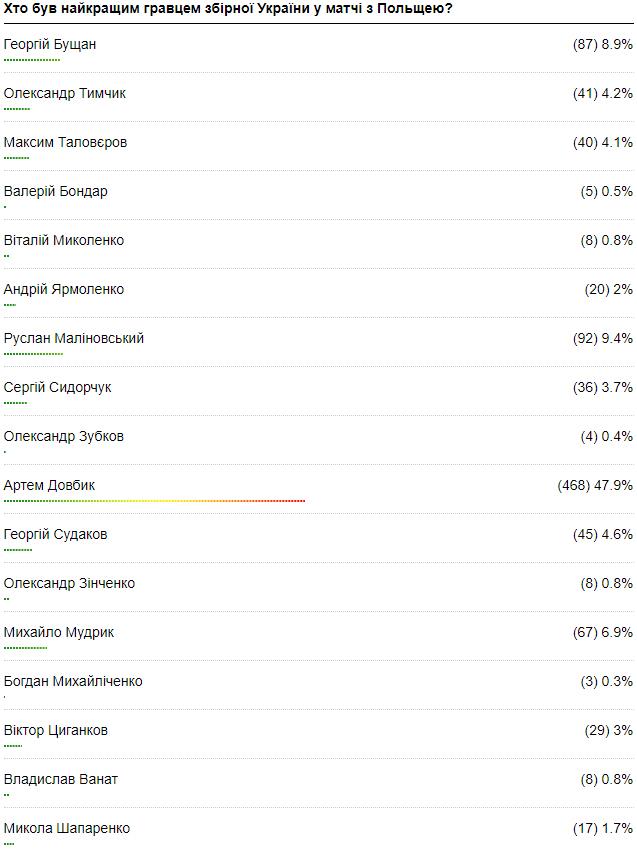The image size is (637, 850).
Task: Click the poll question title text
Action: point(228,9)
